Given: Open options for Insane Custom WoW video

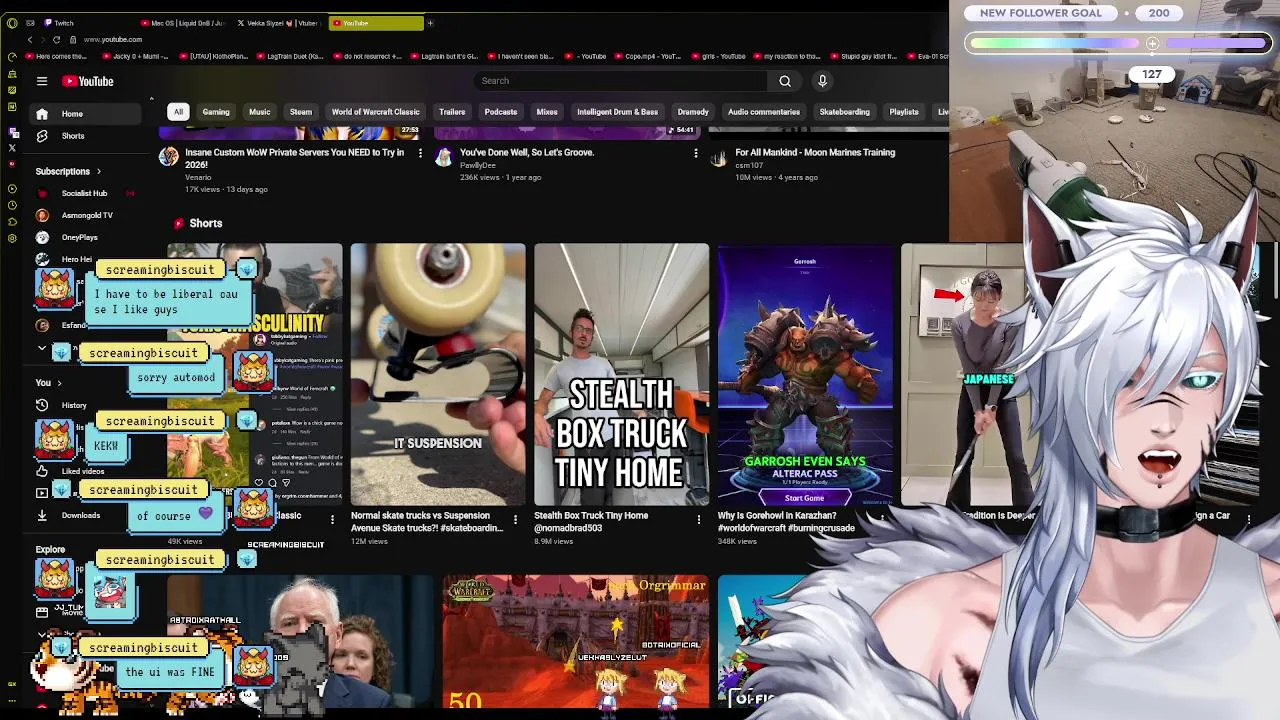Looking at the screenshot, I should click(x=420, y=153).
